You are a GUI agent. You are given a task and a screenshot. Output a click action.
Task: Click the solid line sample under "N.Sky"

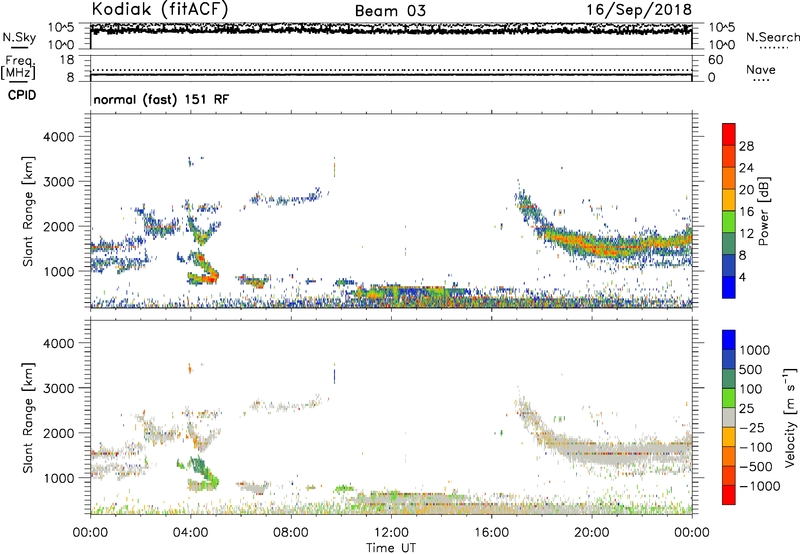19,48
